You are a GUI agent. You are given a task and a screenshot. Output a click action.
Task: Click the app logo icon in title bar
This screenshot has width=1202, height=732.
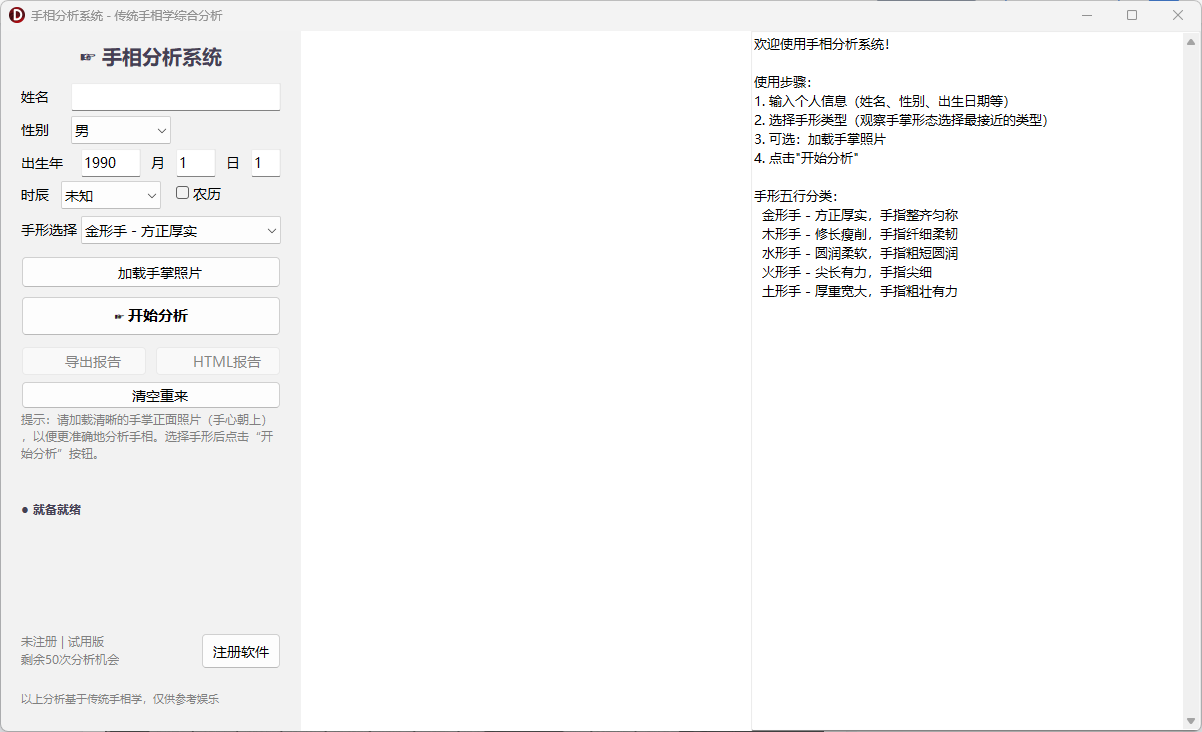click(x=16, y=15)
